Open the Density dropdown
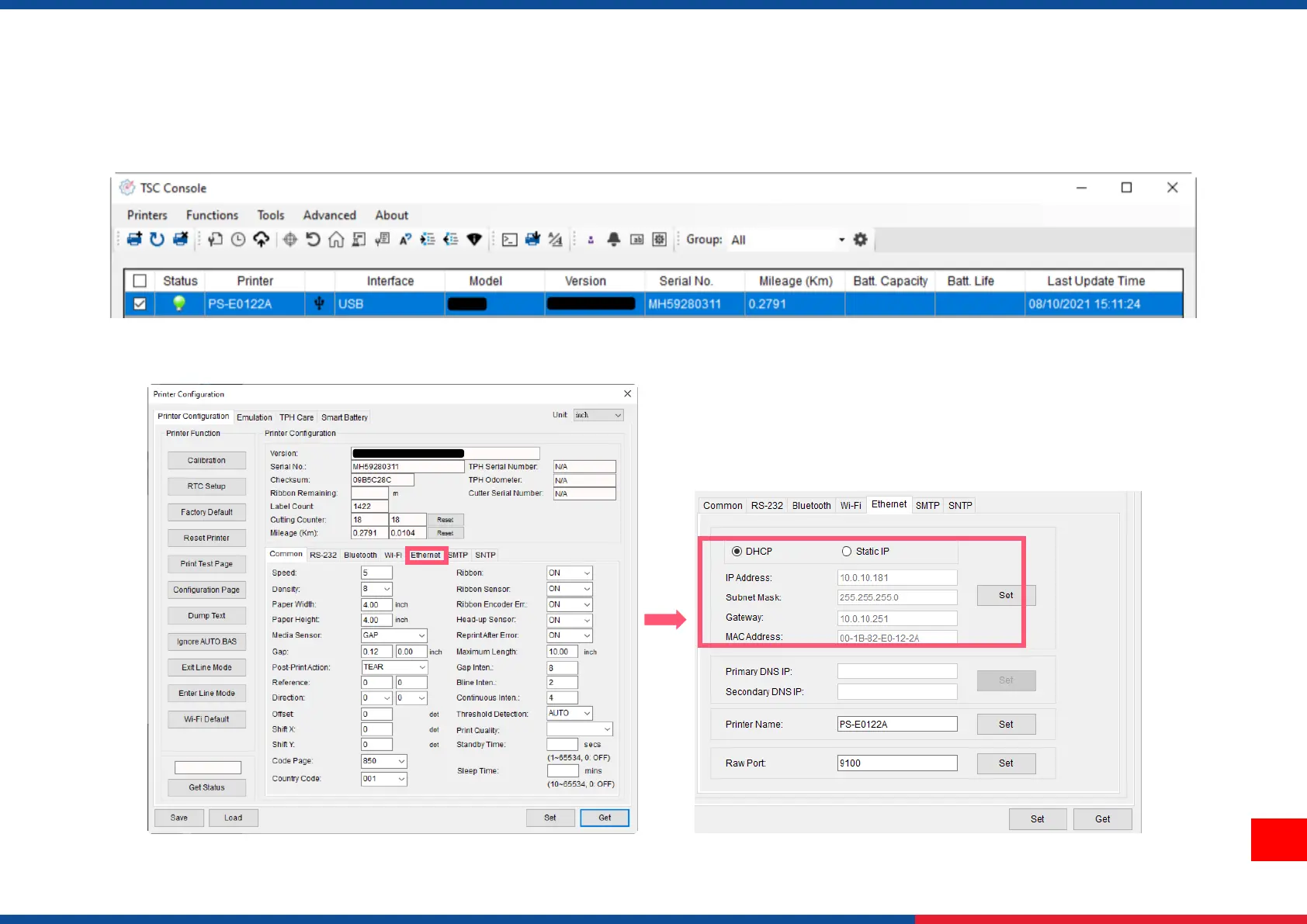The image size is (1307, 924). click(x=376, y=589)
